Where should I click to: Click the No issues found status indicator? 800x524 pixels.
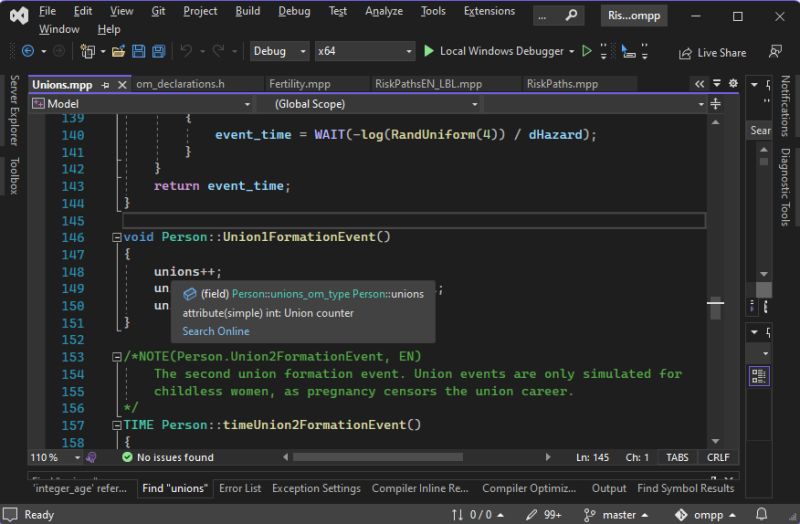pos(168,457)
